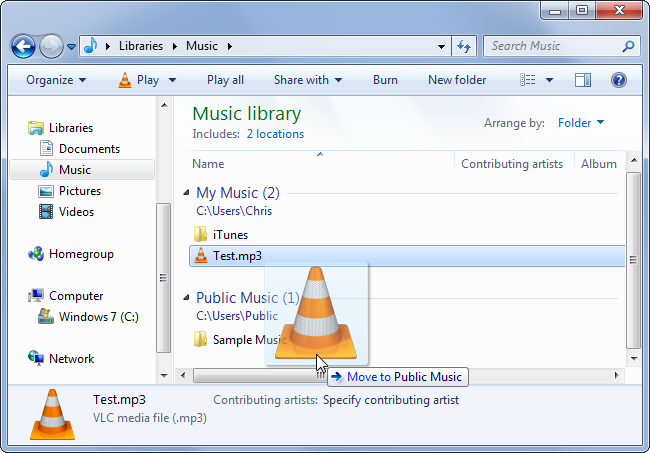The image size is (650, 453).
Task: Click Test.mp3 name in details pane
Action: (119, 400)
